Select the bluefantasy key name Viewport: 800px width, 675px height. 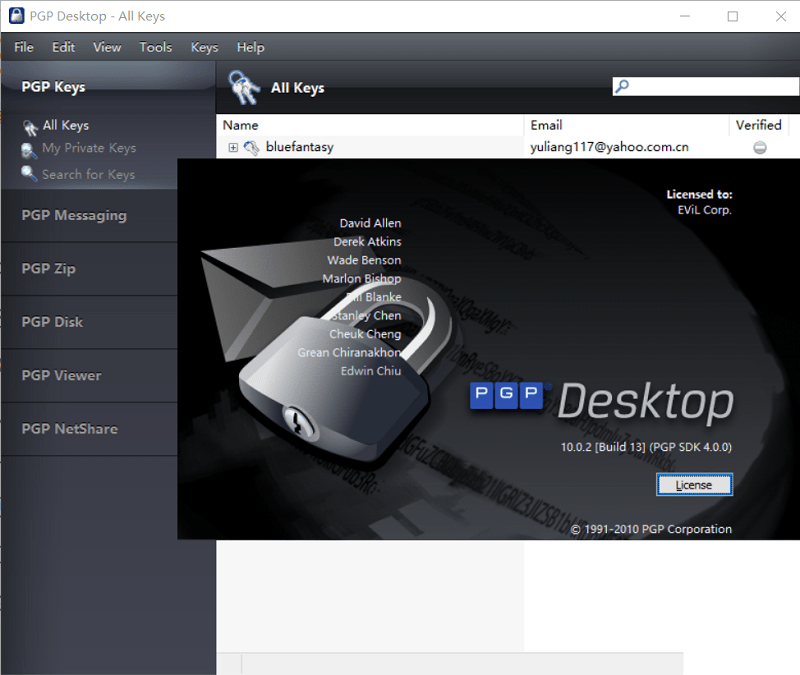click(299, 147)
